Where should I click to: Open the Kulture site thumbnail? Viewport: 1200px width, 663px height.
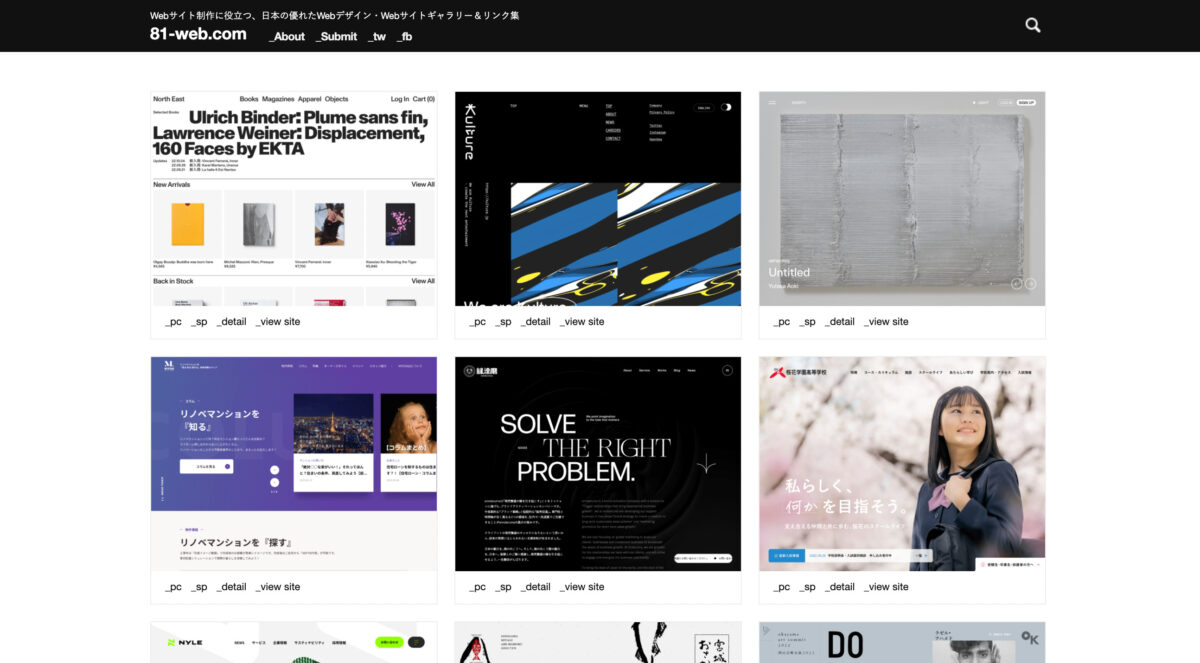598,199
